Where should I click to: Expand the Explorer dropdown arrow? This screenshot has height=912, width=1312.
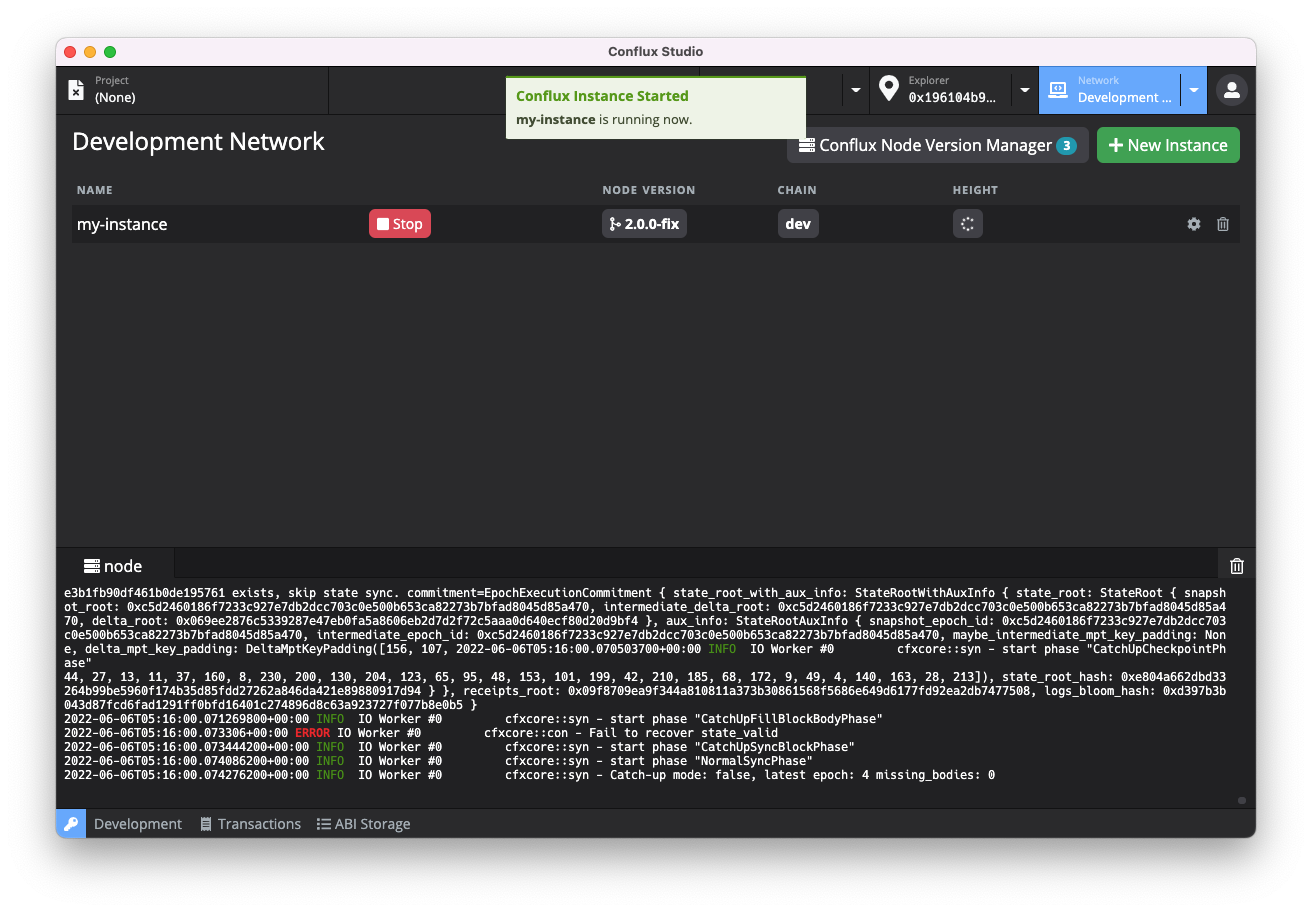1025,90
